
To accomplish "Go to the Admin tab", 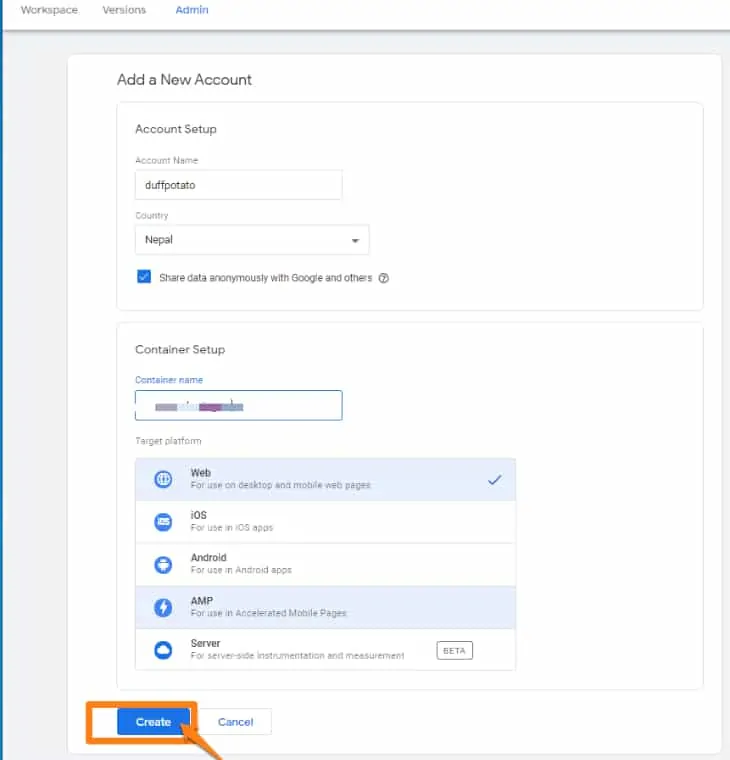I will pos(192,10).
